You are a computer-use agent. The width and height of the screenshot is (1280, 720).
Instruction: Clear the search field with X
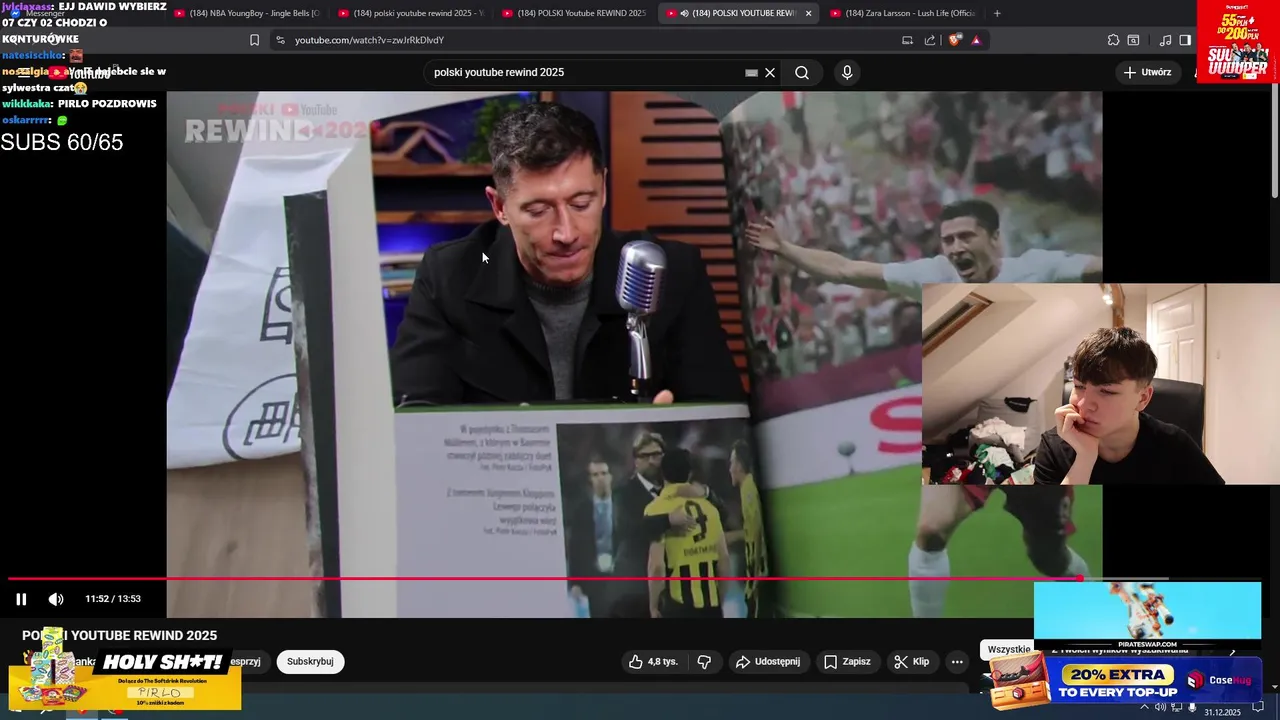[770, 73]
